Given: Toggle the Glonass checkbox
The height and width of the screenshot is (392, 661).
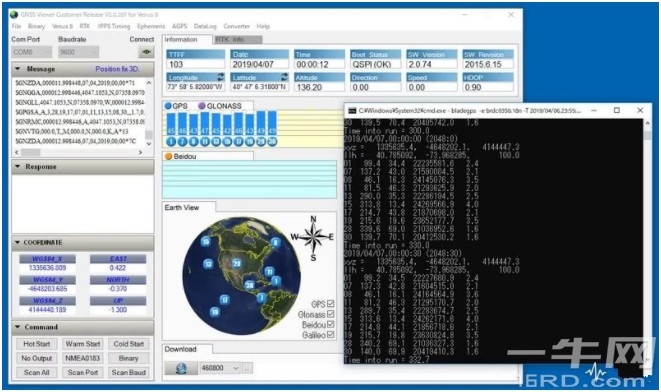Looking at the screenshot, I should [330, 314].
